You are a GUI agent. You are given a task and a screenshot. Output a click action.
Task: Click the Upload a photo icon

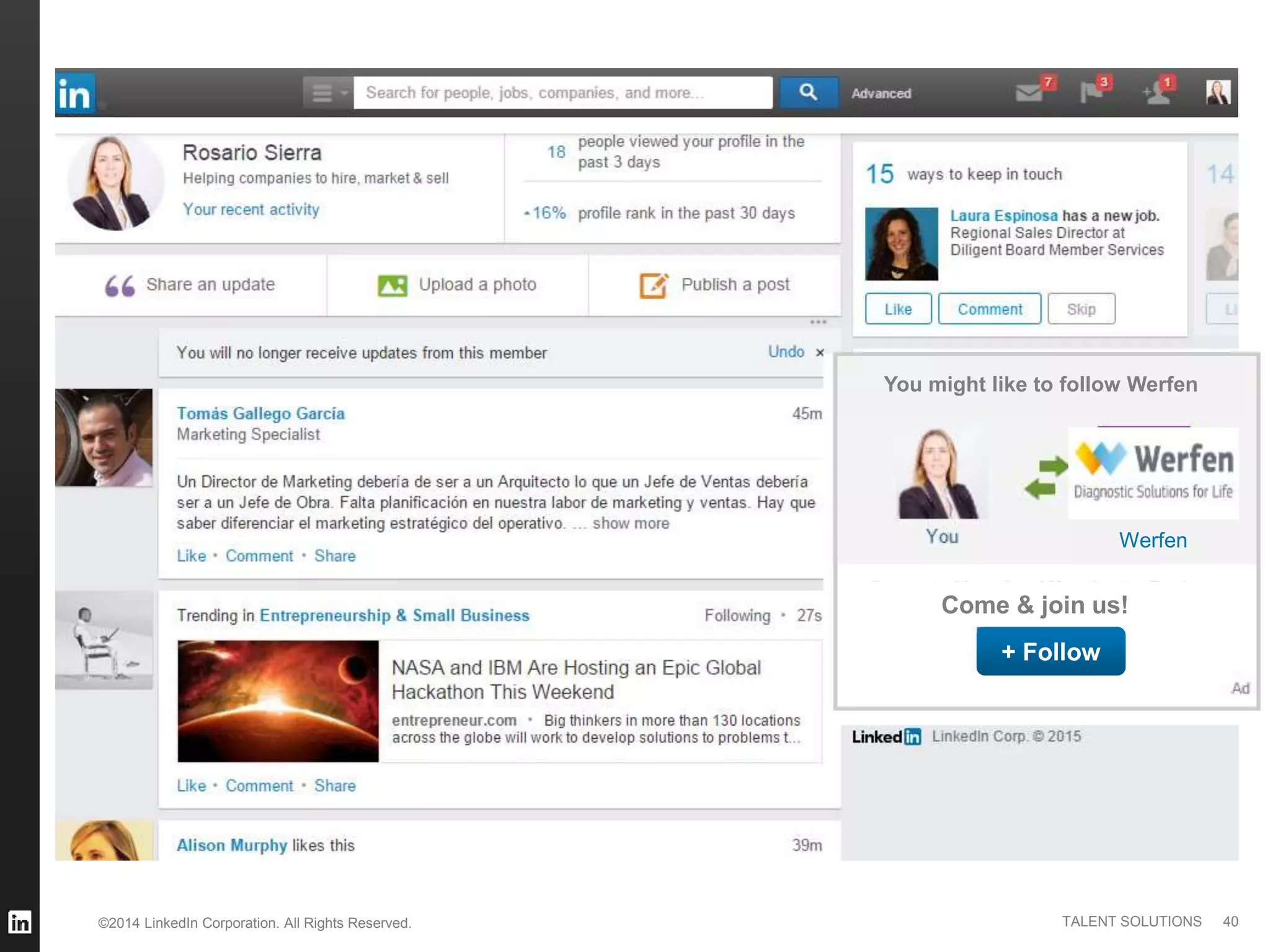pyautogui.click(x=393, y=286)
